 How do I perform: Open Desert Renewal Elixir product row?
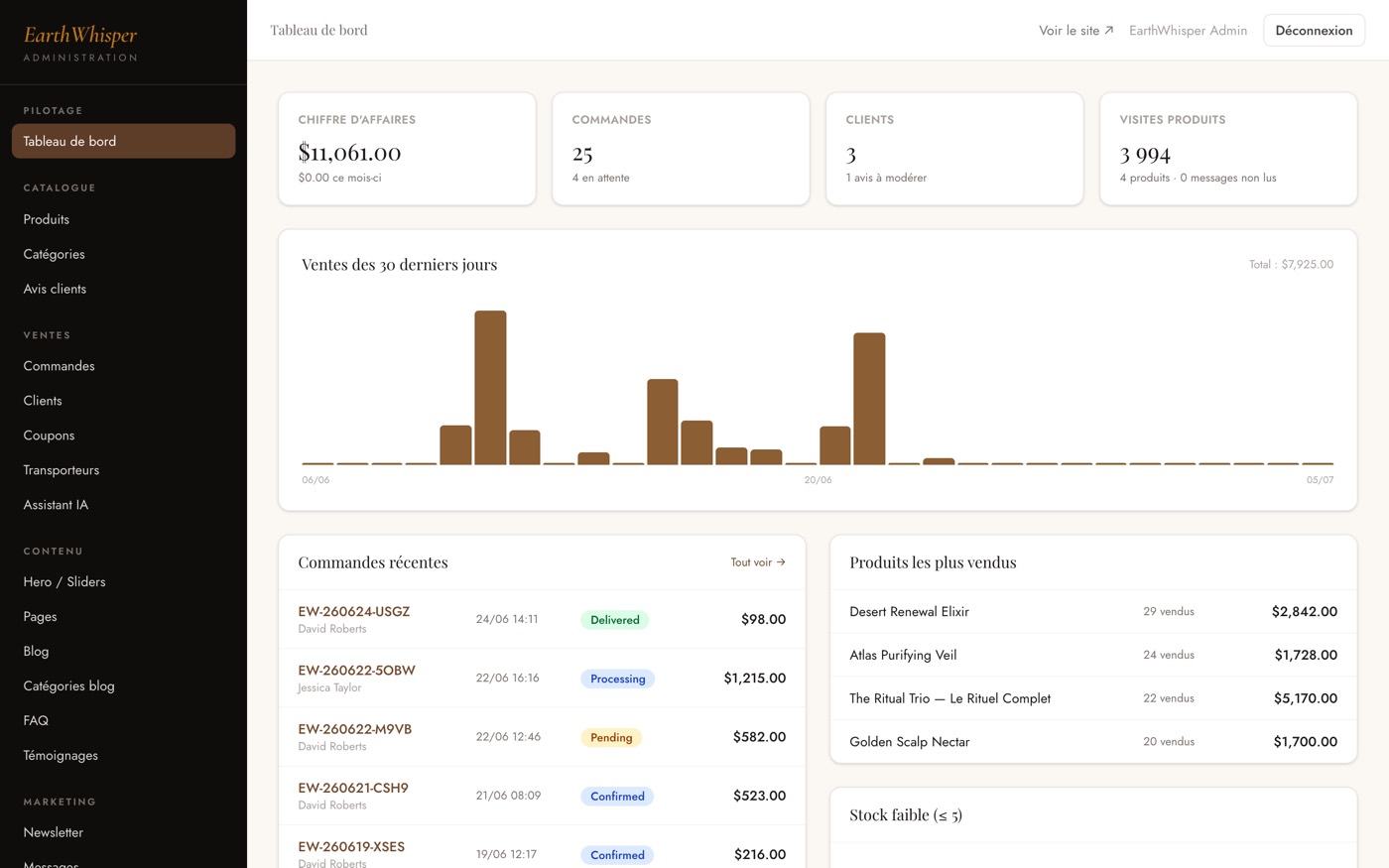click(x=1093, y=612)
